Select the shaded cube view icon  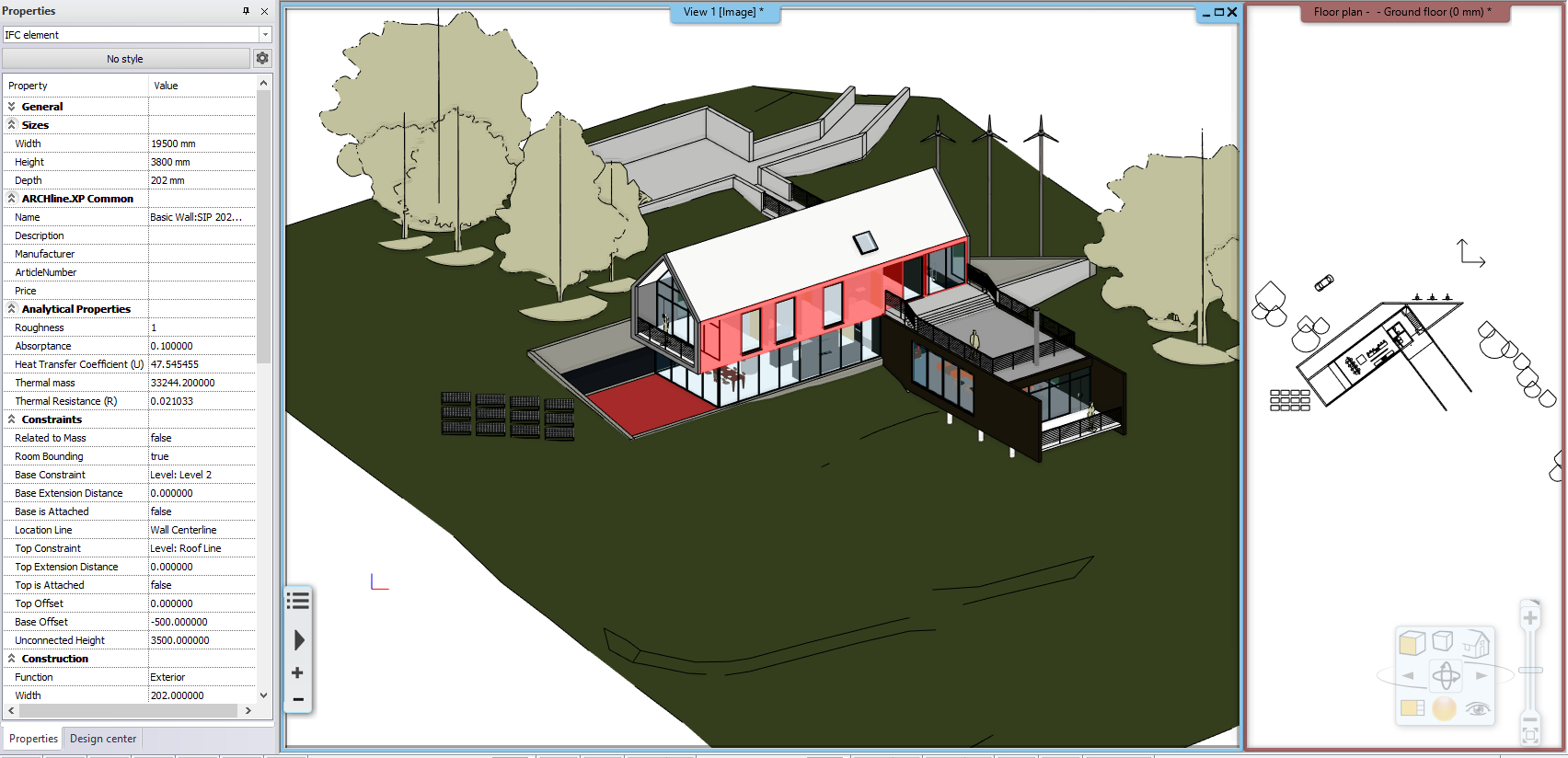coord(1412,643)
